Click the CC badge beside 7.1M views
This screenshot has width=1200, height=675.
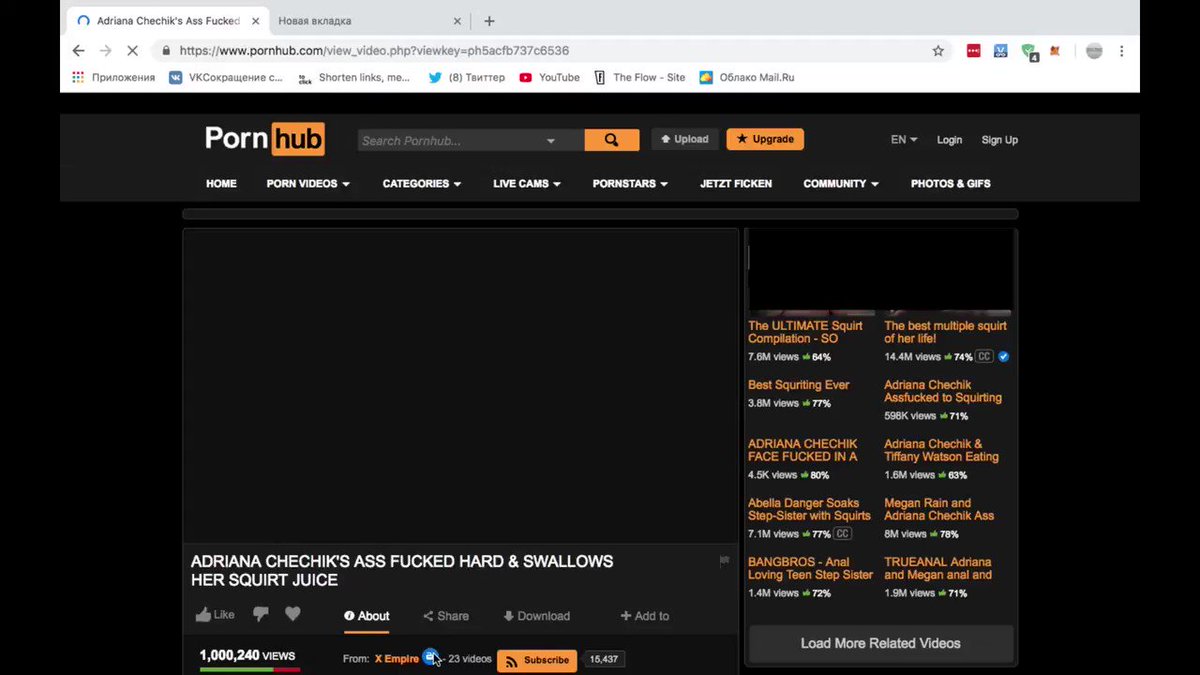[843, 534]
